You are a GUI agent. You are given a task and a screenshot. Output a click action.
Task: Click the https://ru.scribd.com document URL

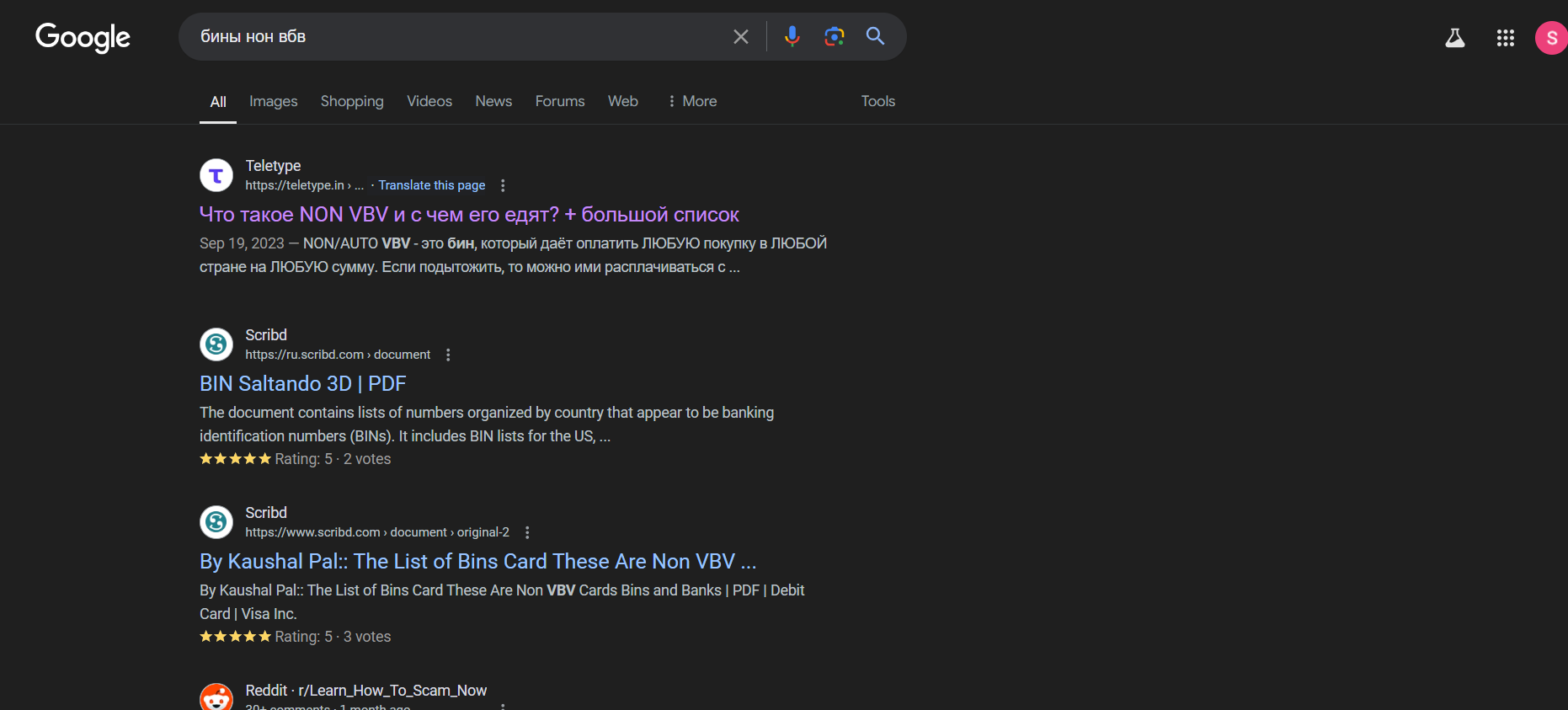(338, 355)
